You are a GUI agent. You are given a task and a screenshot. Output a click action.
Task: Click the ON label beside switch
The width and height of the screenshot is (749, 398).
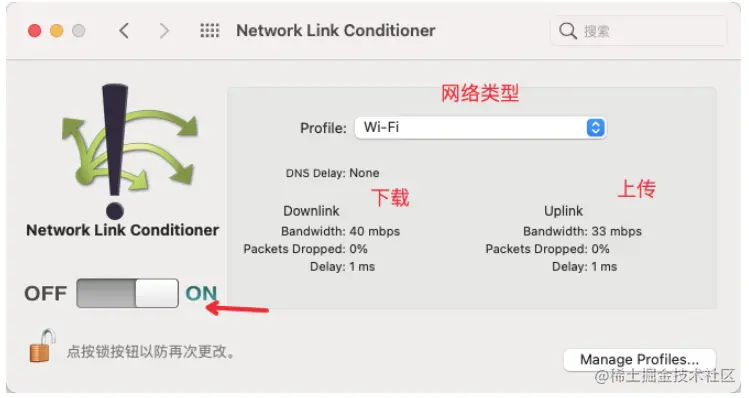tap(201, 293)
